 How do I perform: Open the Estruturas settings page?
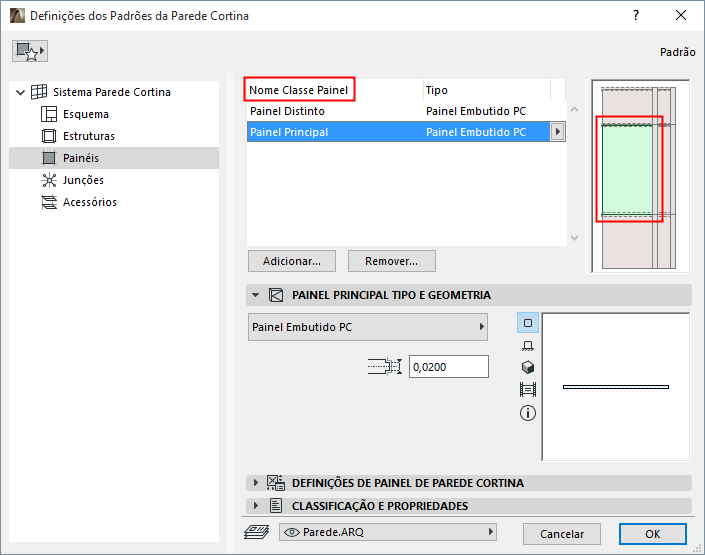89,136
